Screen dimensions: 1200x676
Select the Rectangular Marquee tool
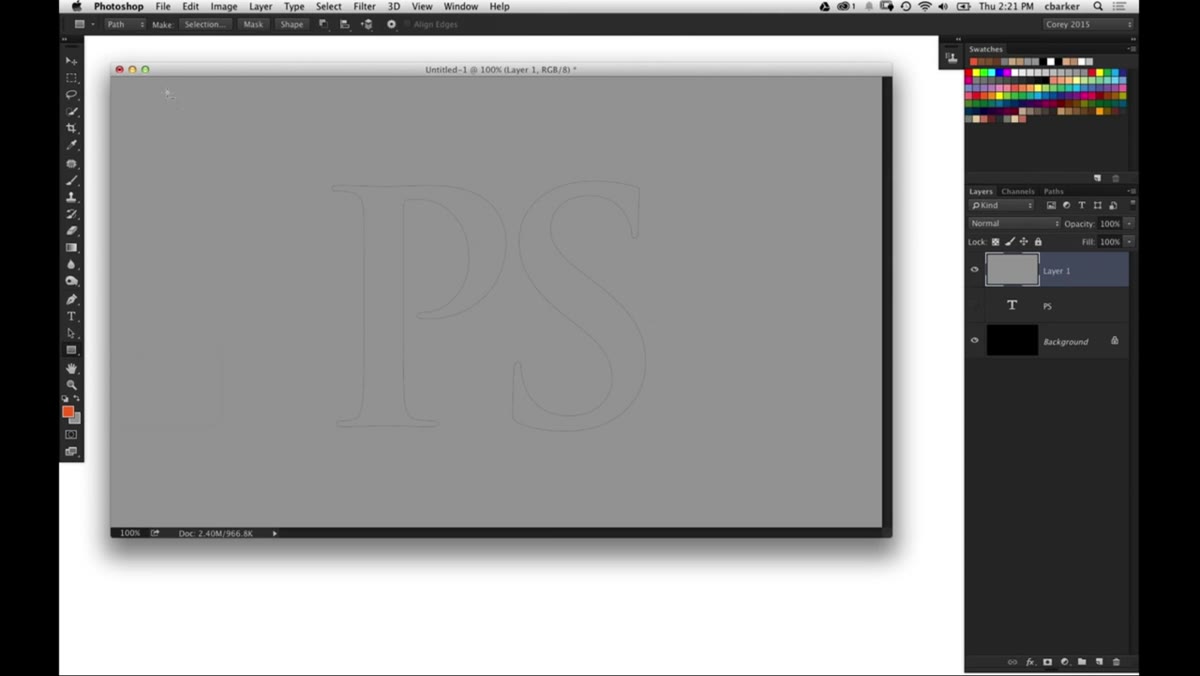[x=71, y=78]
